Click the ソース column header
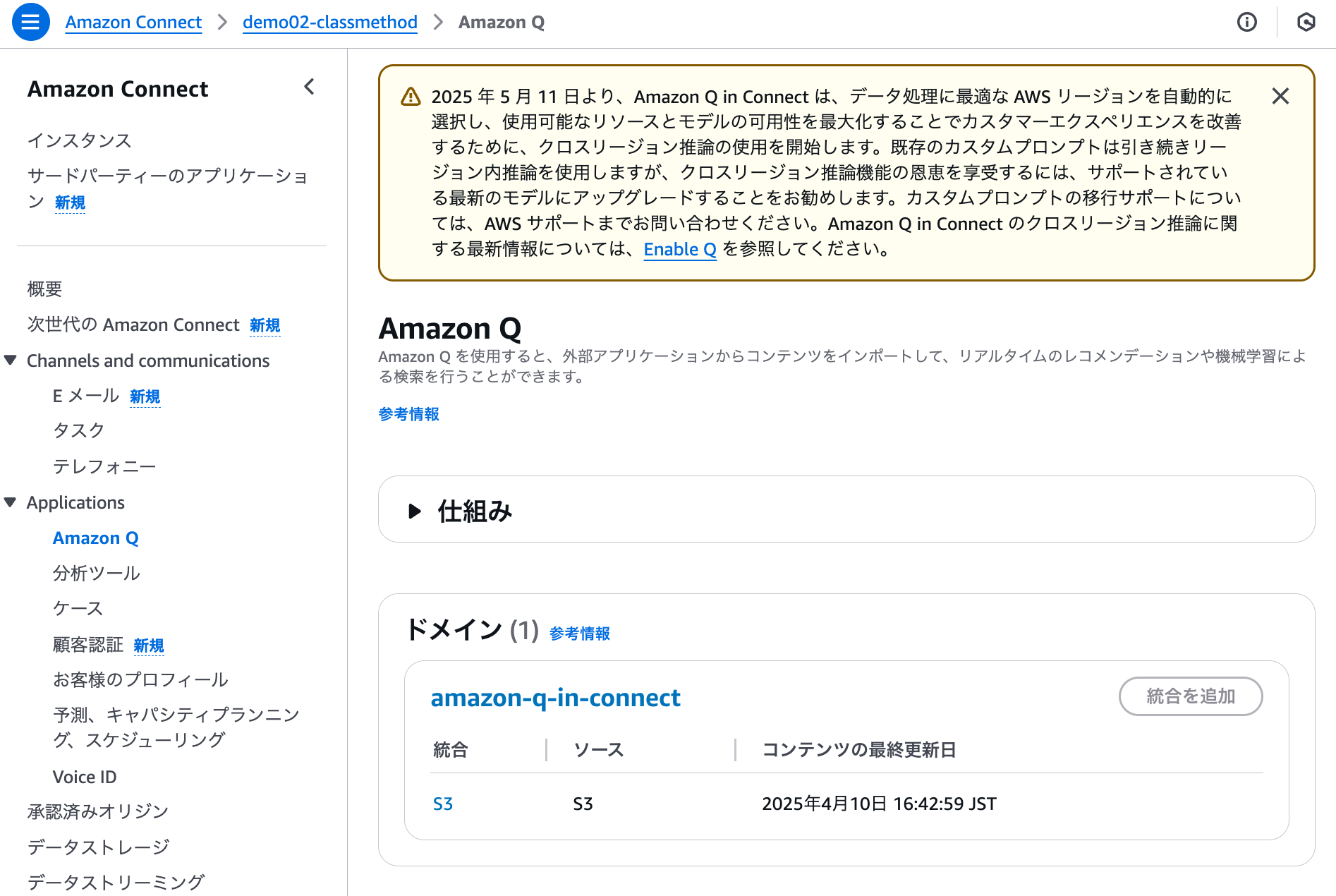The image size is (1336, 896). [x=598, y=749]
